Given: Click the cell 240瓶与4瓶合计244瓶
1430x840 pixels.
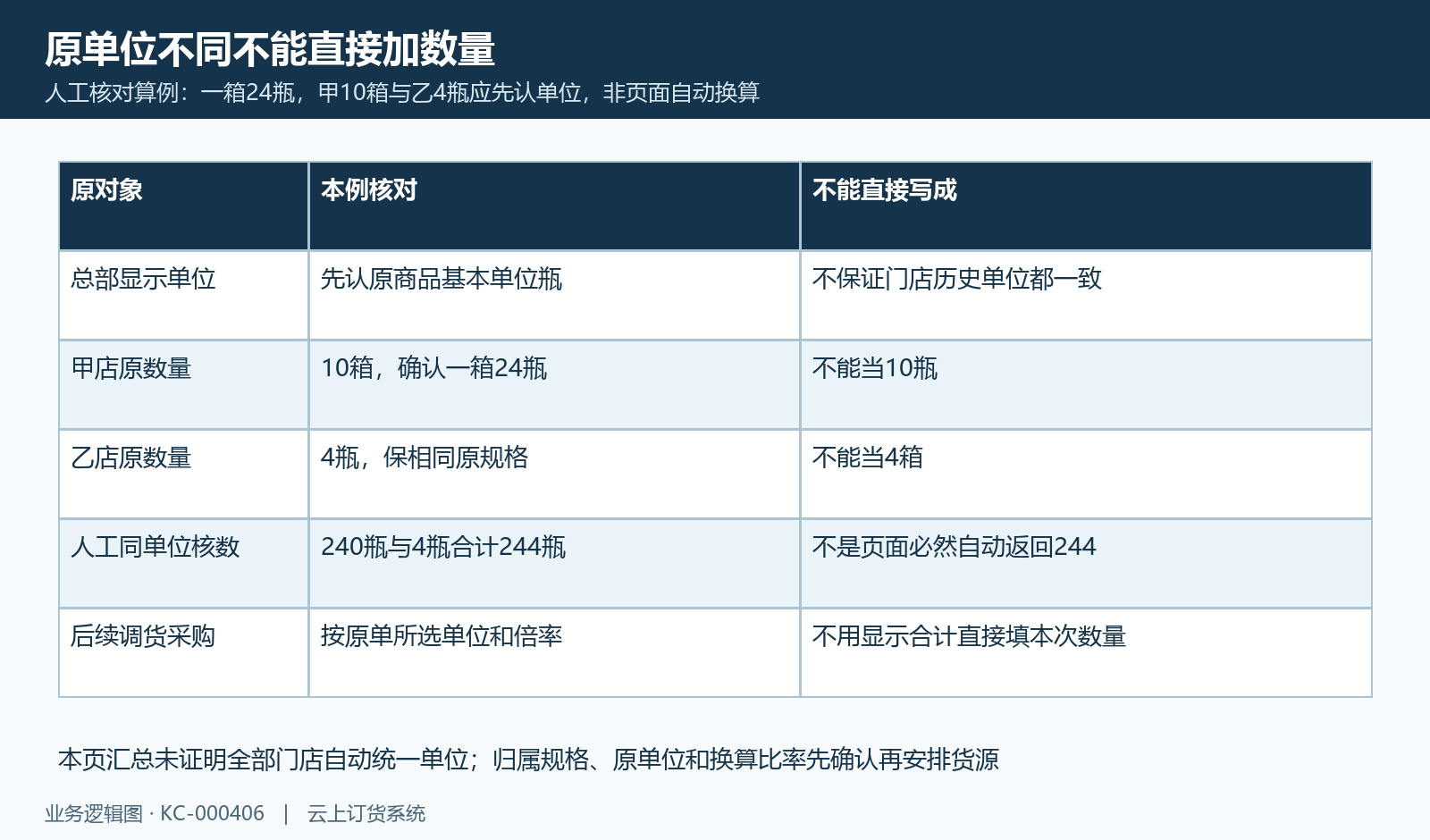Looking at the screenshot, I should click(554, 564).
